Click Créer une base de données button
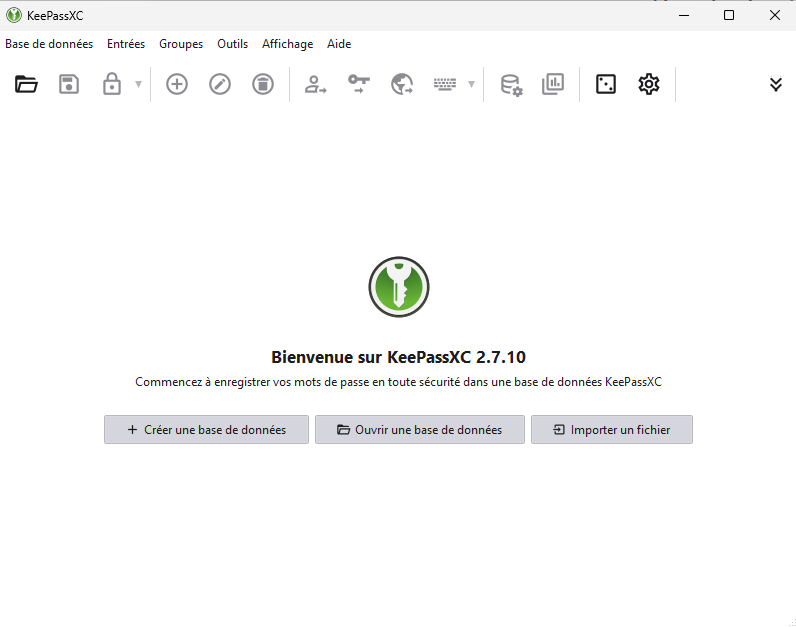 [x=207, y=430]
